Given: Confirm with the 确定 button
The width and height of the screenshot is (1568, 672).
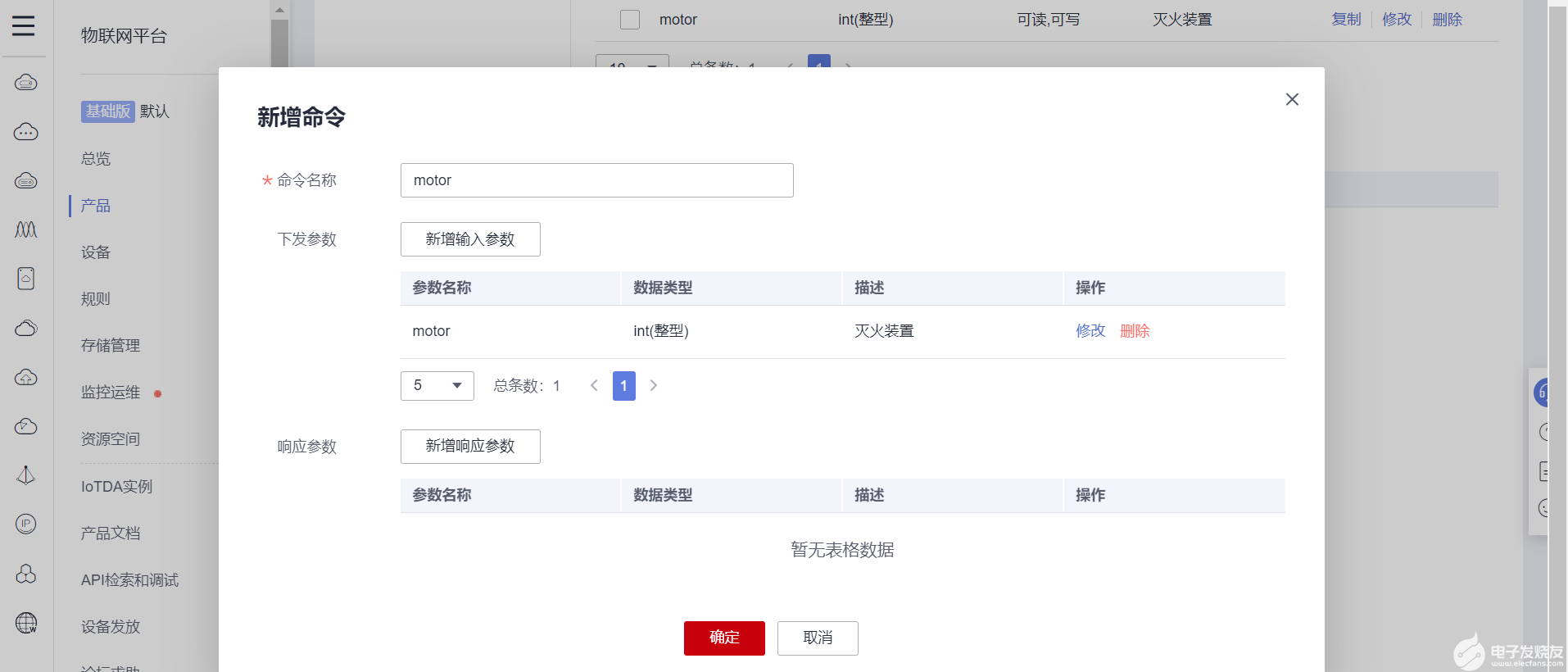Looking at the screenshot, I should (x=724, y=638).
